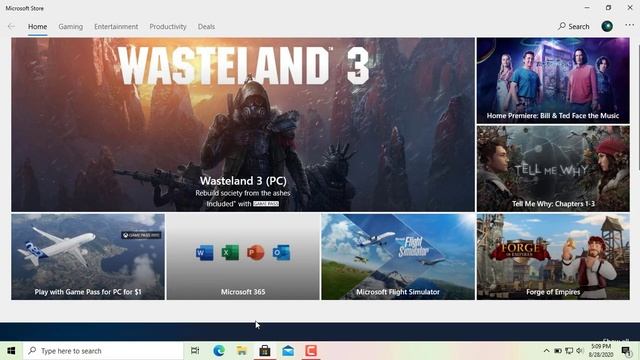Open the taskbar clock and date

[601, 351]
